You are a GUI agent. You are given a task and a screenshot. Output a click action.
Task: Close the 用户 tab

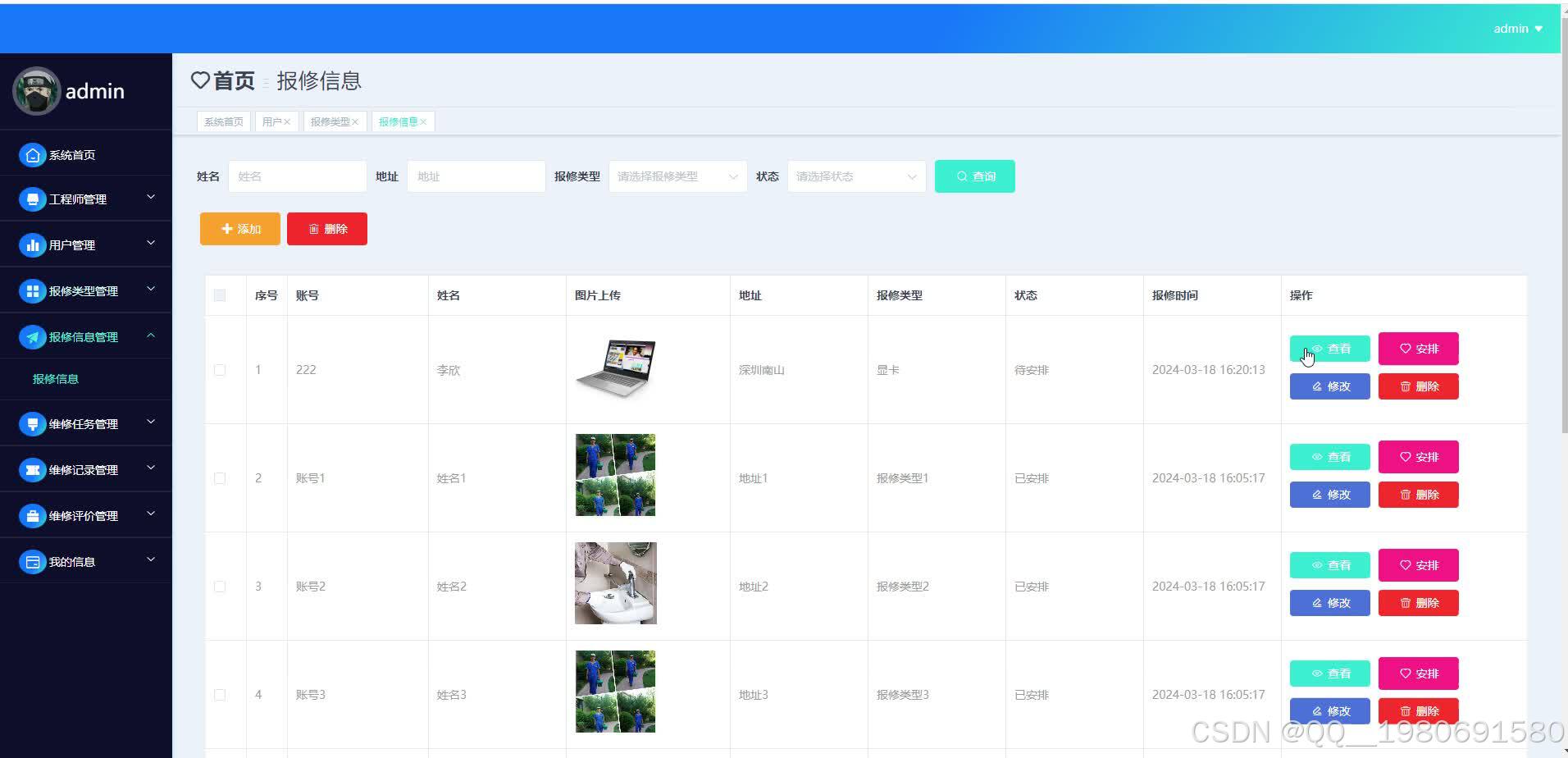[288, 121]
